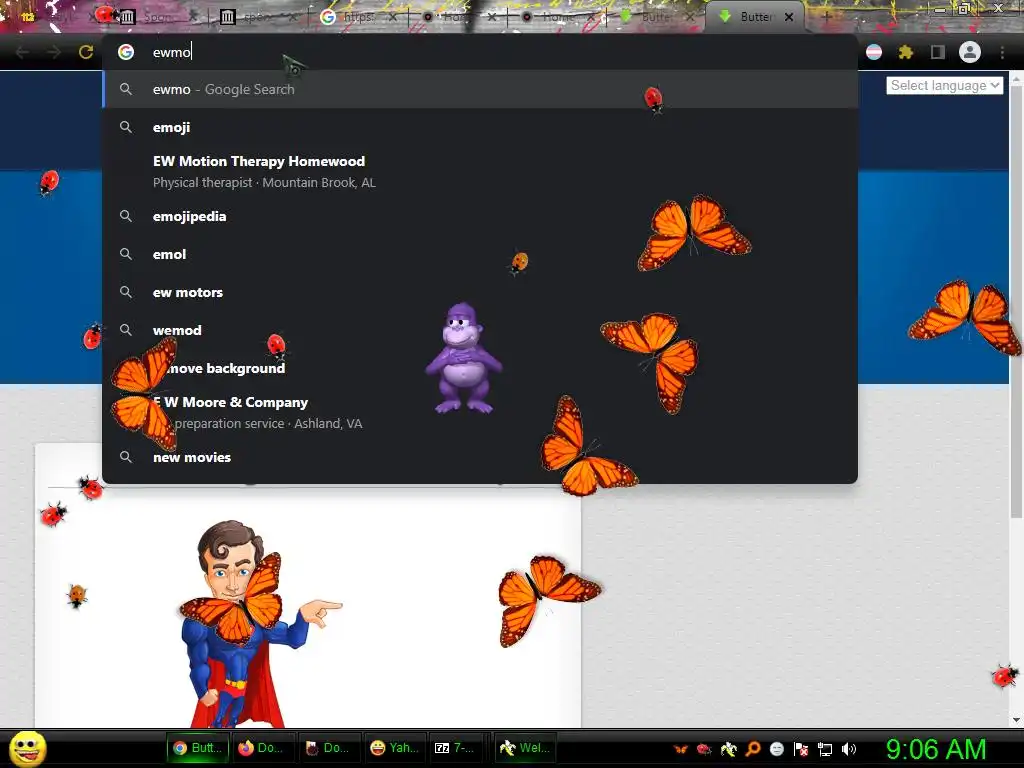Click the round face icon in the tray
This screenshot has height=768, width=1024.
point(776,749)
